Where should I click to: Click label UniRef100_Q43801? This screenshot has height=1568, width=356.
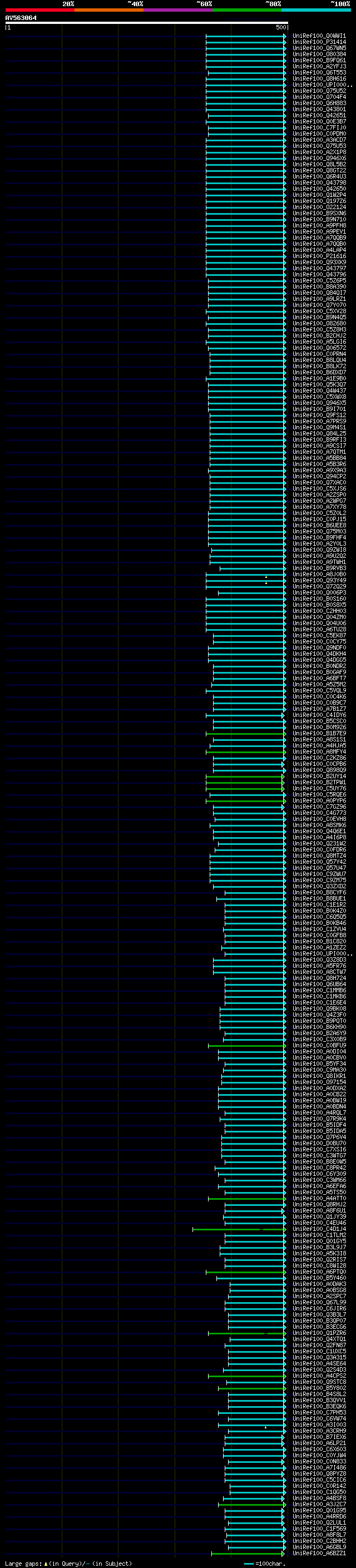319,109
